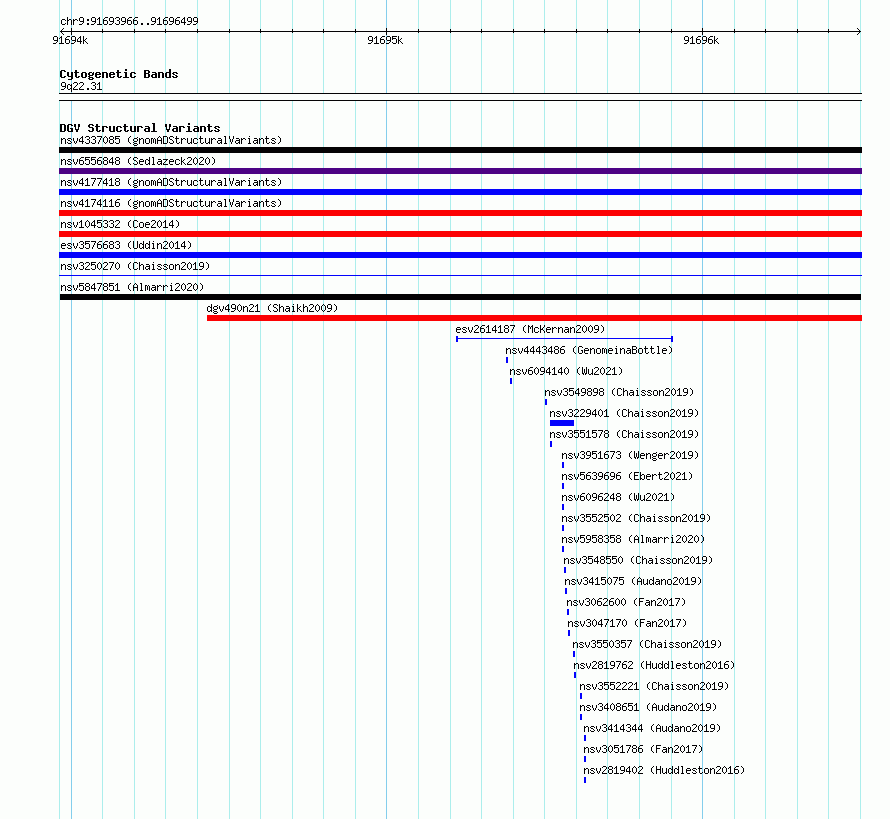Open nsv3062600 (Fan2017) label
890x819 pixels.
626,602
